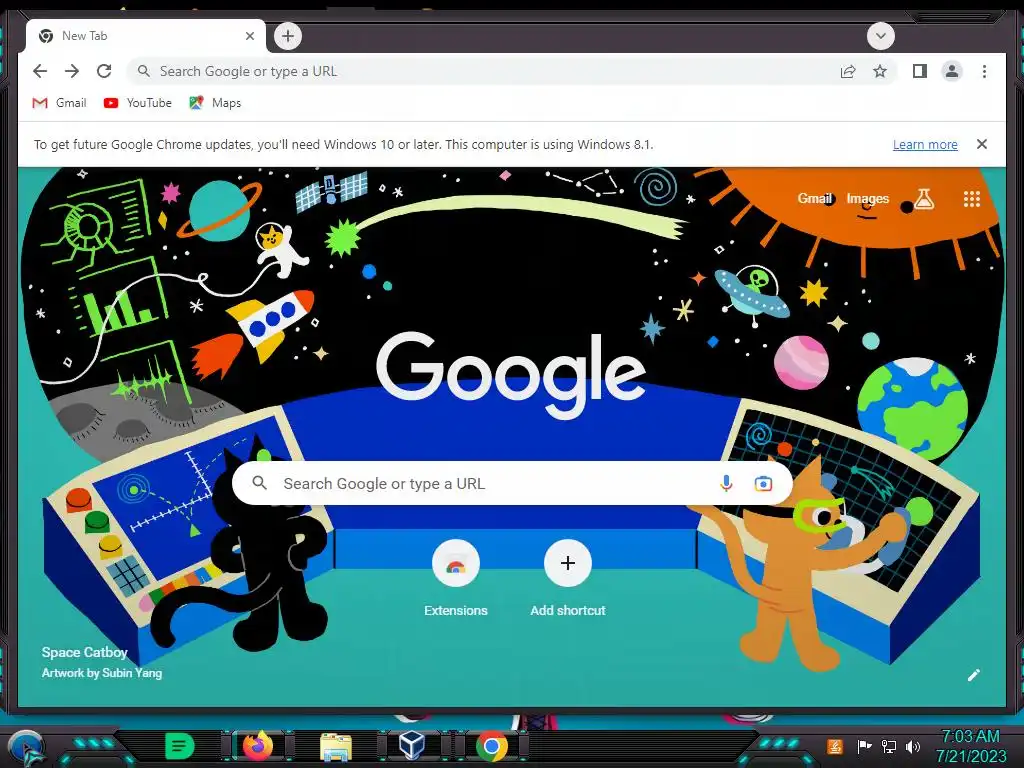Bookmark this tab with the star icon
The width and height of the screenshot is (1024, 768).
880,71
